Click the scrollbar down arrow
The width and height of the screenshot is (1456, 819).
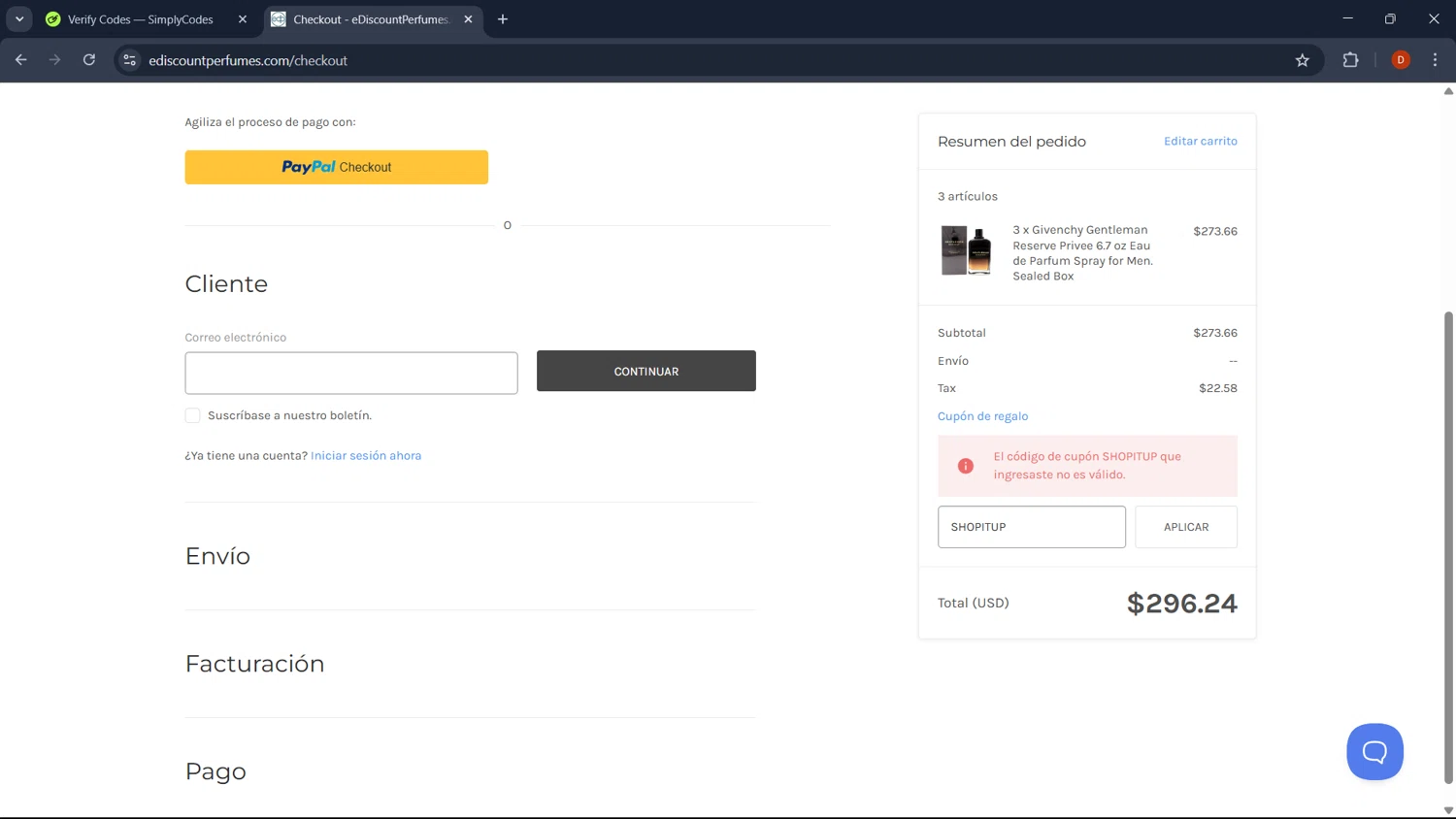1448,811
